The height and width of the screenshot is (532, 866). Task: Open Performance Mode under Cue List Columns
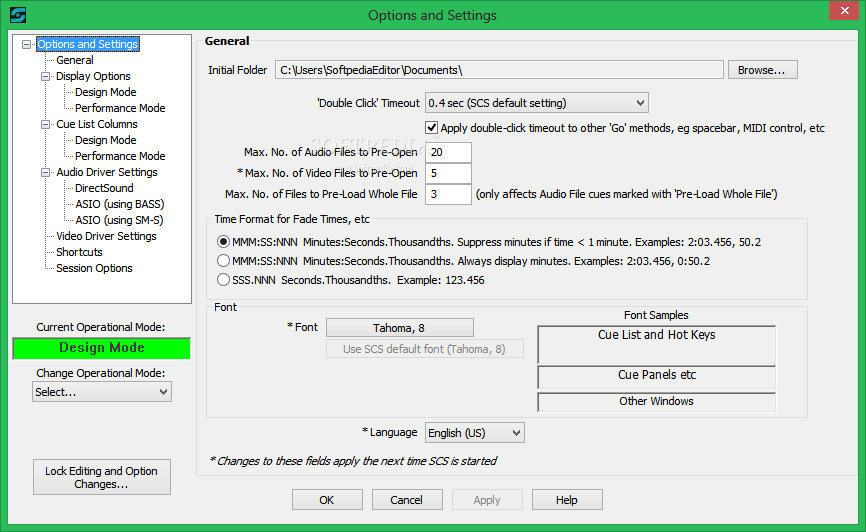120,156
